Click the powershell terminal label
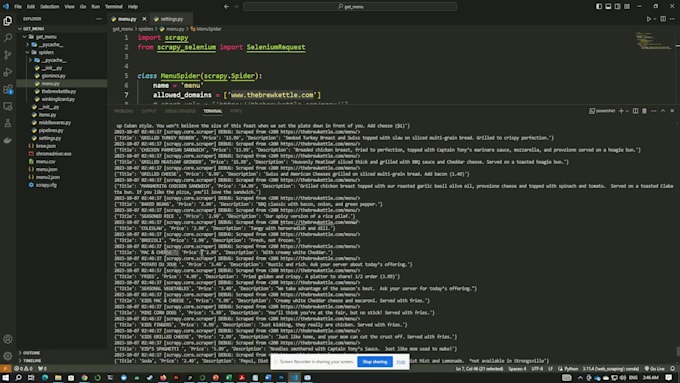 tap(602, 111)
